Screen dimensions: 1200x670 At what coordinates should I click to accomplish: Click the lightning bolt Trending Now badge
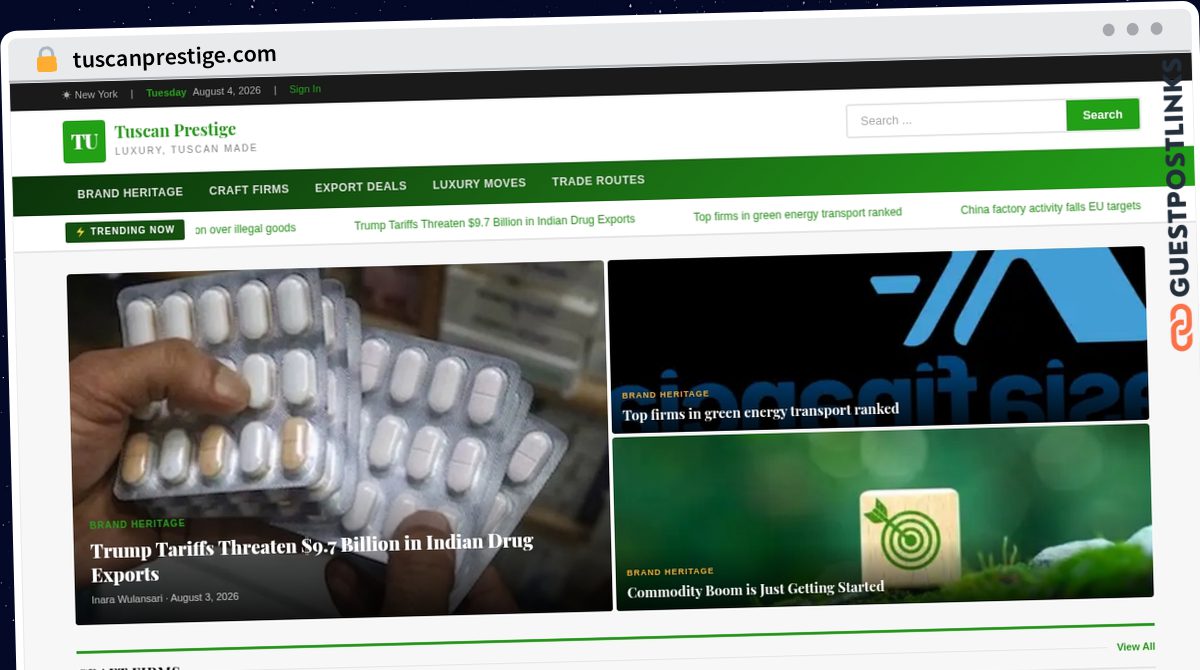point(125,231)
